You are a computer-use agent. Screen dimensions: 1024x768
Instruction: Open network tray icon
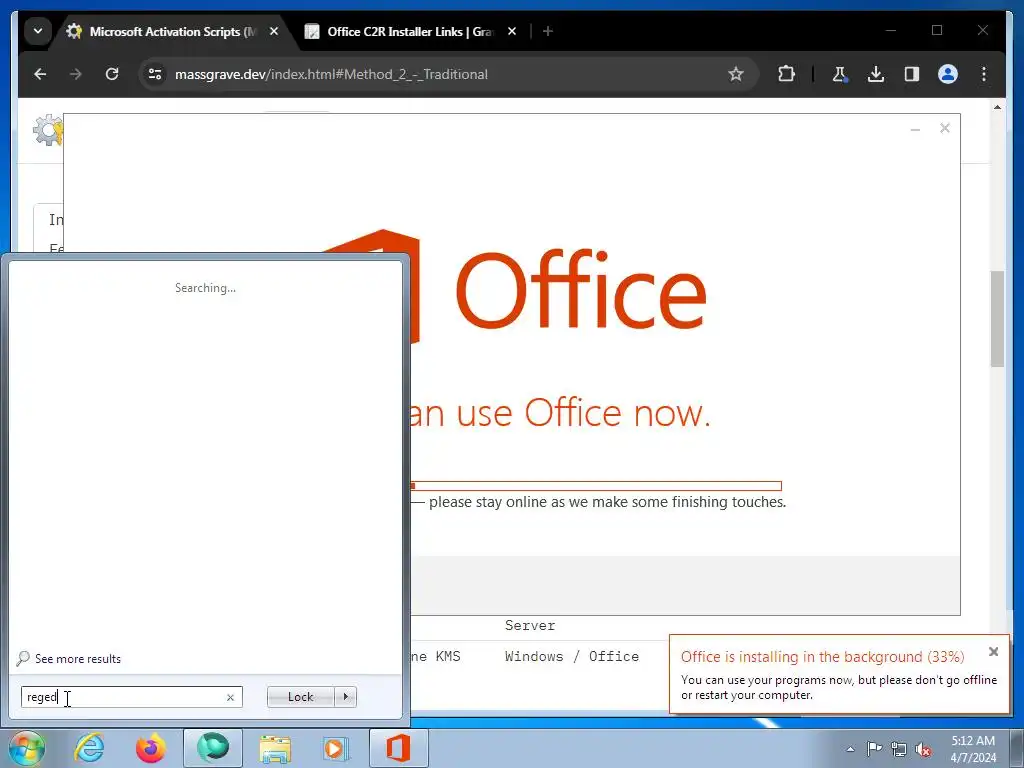point(899,749)
